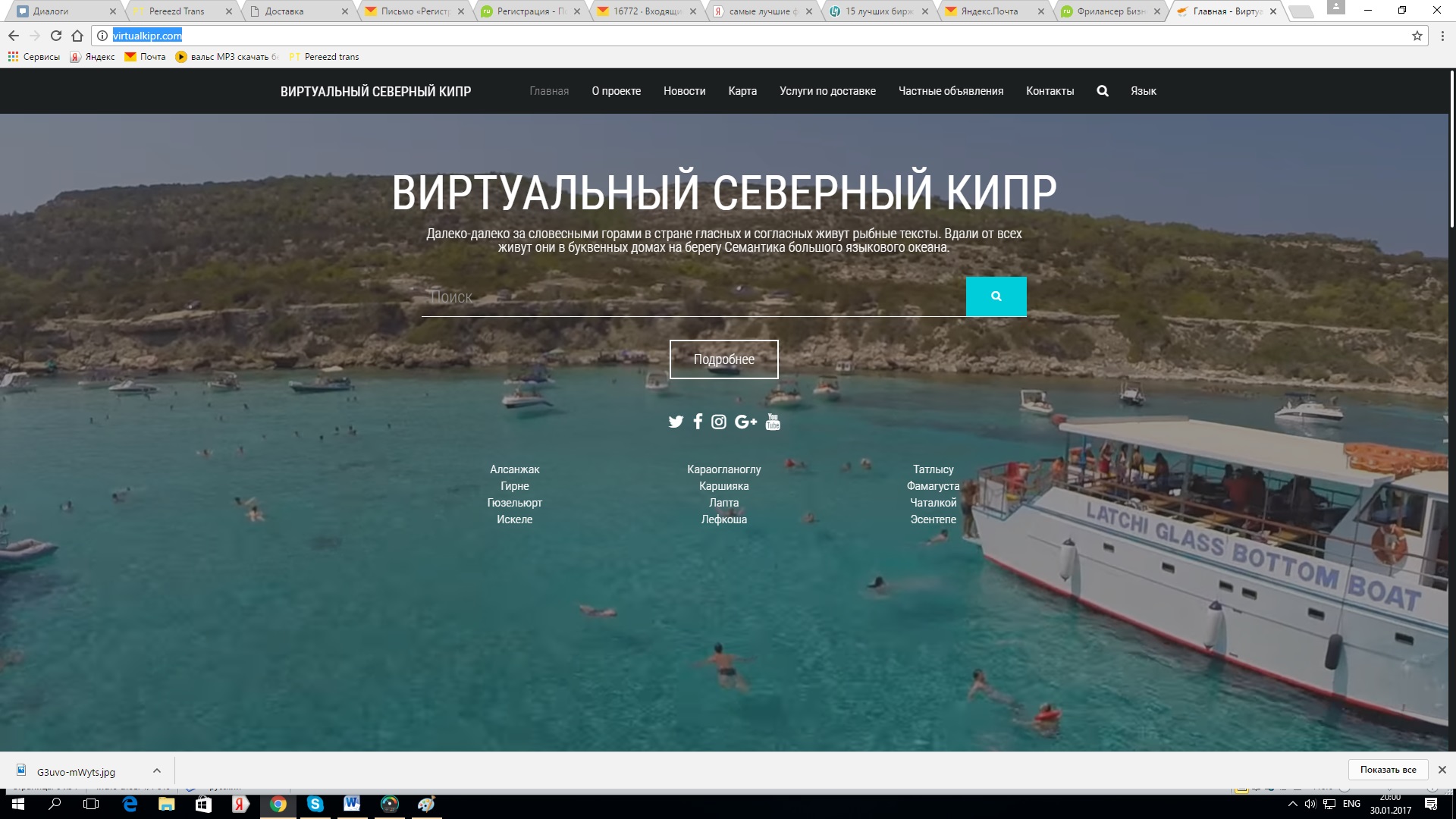Expand options for the G3uvo-mWyts.jpg download
This screenshot has width=1456, height=819.
click(157, 770)
